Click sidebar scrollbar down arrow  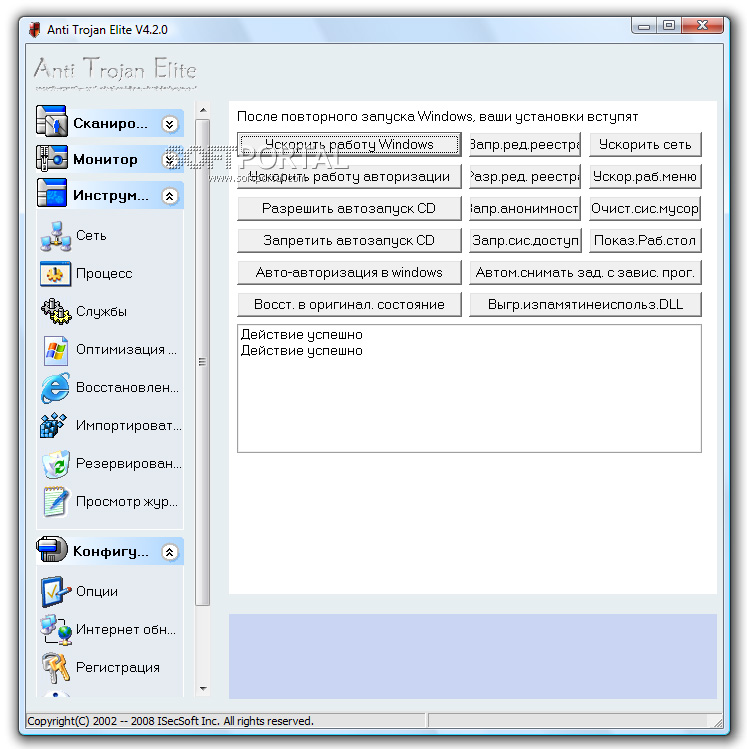click(203, 688)
